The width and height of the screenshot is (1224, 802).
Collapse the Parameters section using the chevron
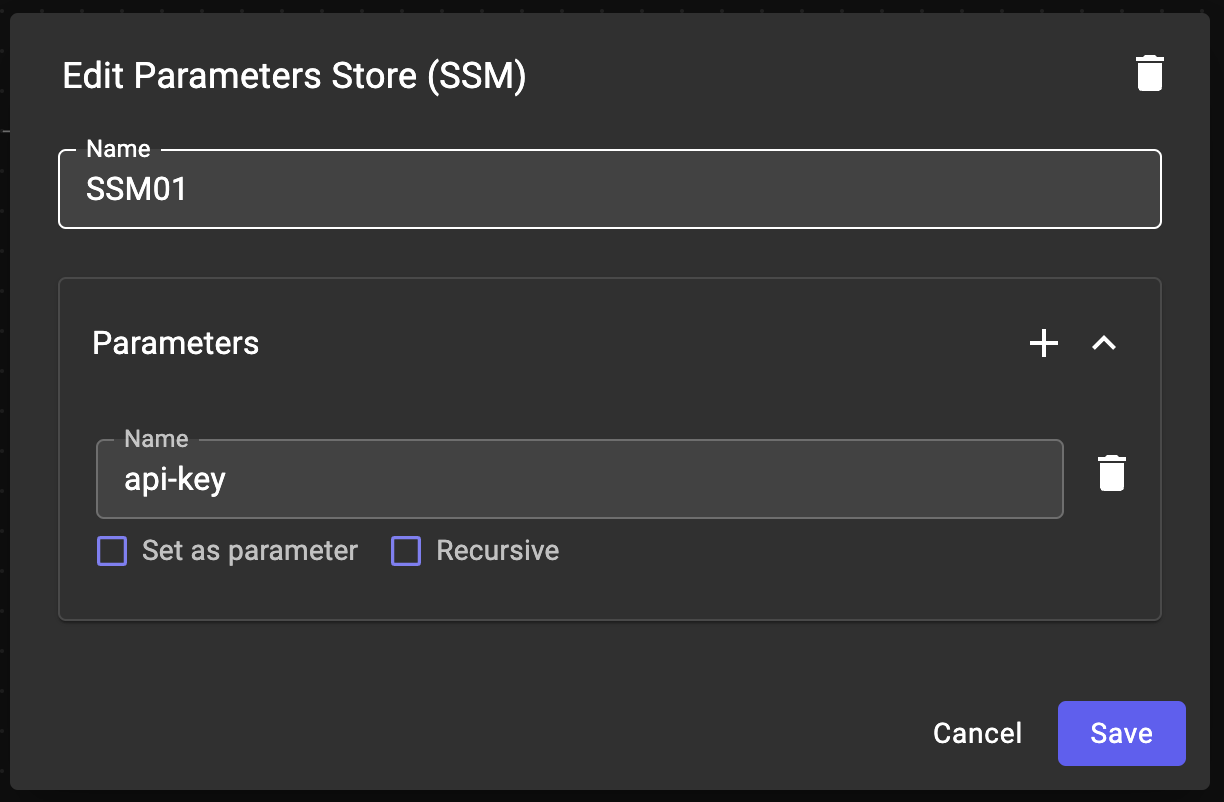pos(1104,343)
